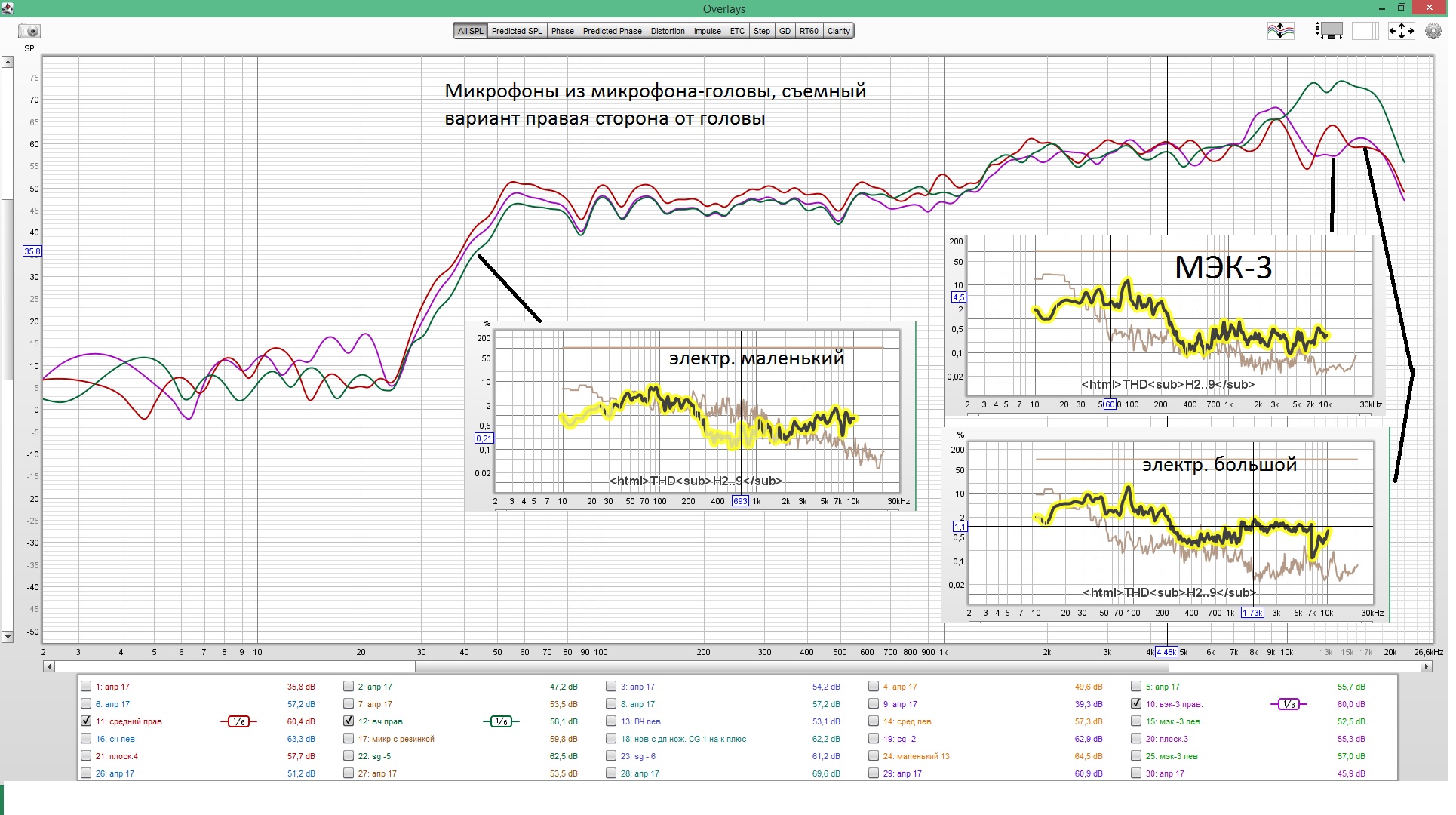Click the camera capture graph icon
The height and width of the screenshot is (815, 1456).
[29, 31]
